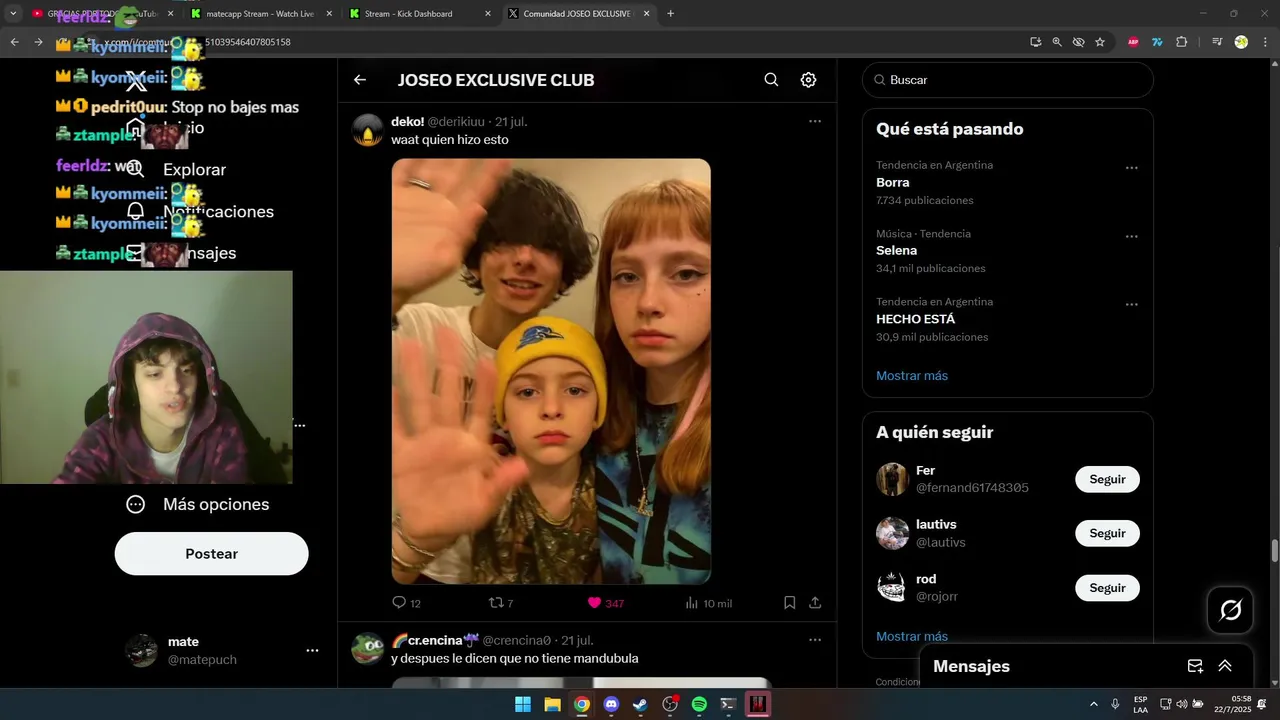Show hidden tray icons chevron

click(x=1093, y=705)
